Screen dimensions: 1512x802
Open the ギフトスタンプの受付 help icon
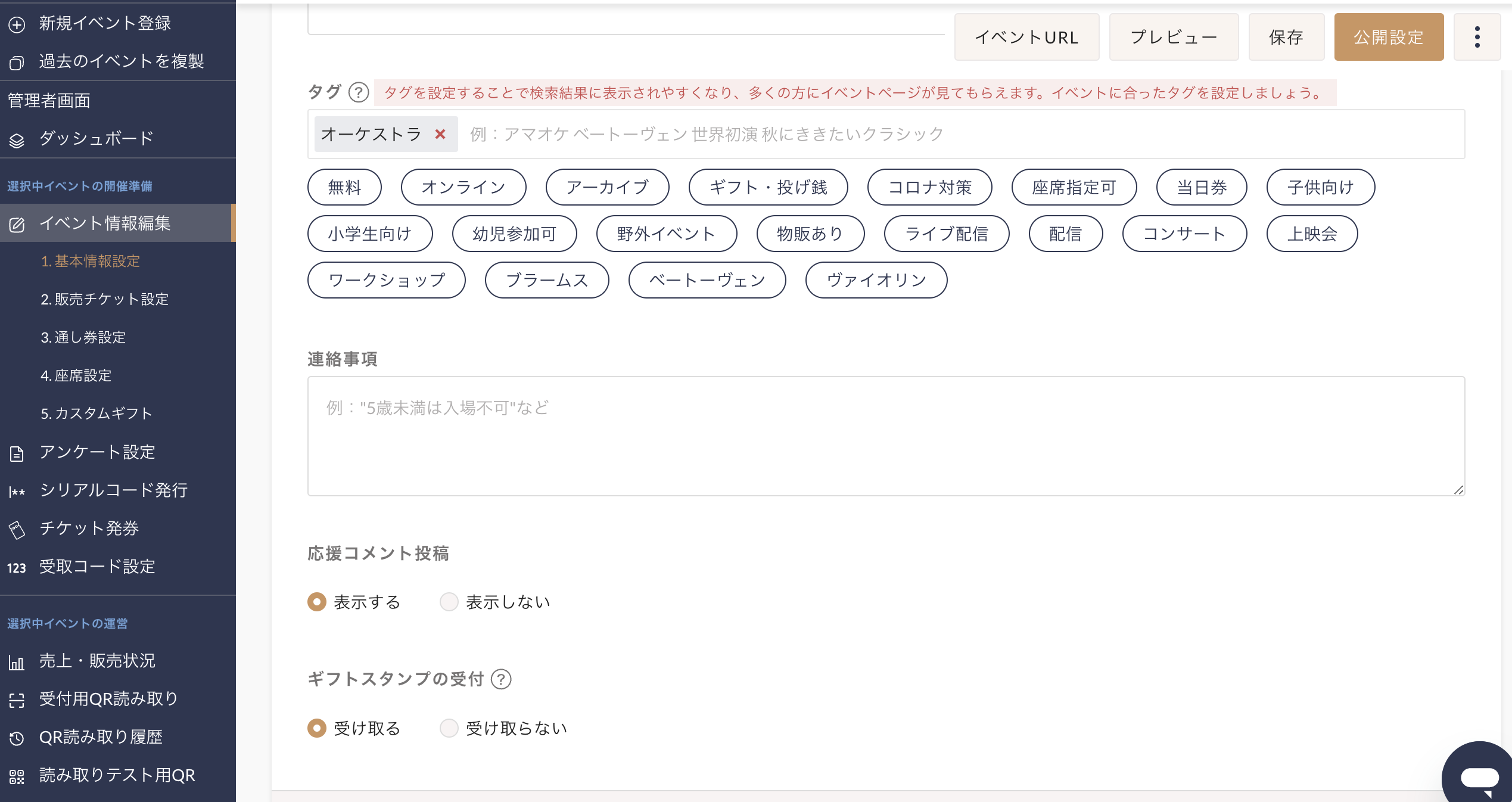click(502, 679)
